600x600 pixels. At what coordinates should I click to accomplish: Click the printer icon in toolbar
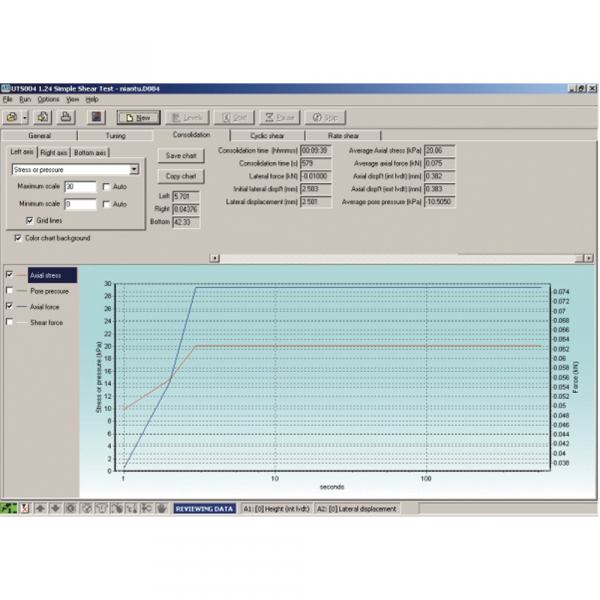[67, 117]
